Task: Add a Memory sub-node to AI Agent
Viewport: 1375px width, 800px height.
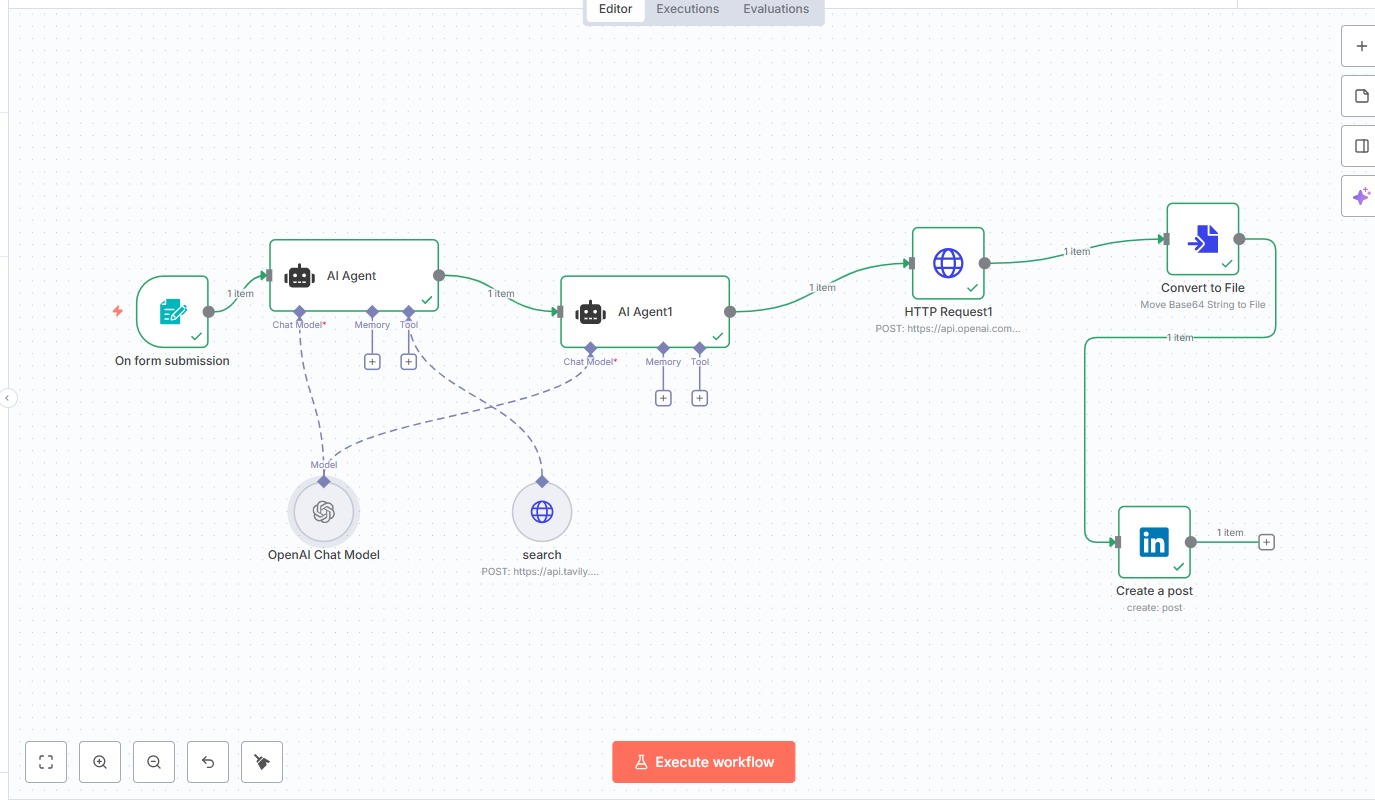Action: point(372,362)
